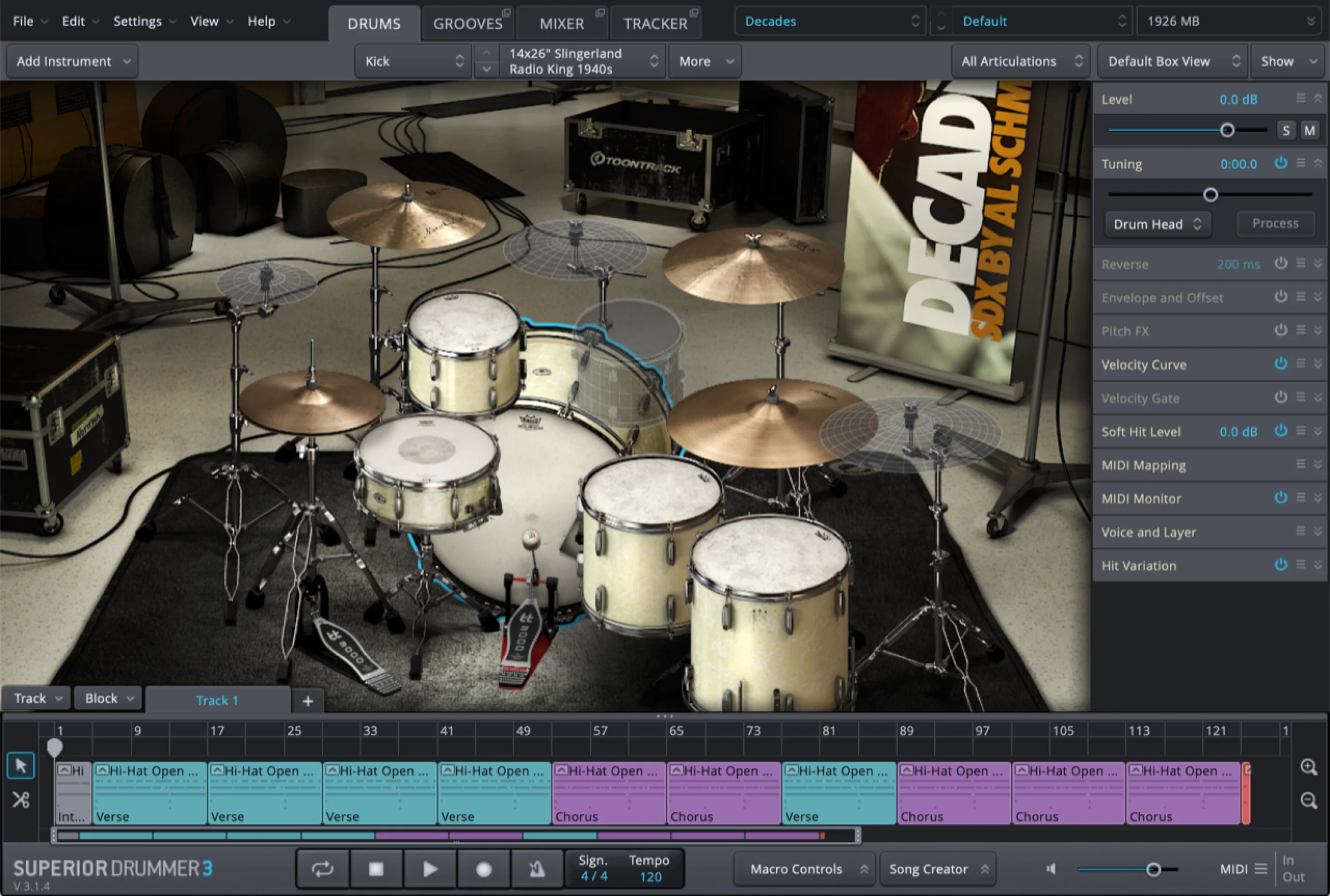Screen dimensions: 1330x896
Task: Select the previous kick drum arrow
Action: [486, 53]
